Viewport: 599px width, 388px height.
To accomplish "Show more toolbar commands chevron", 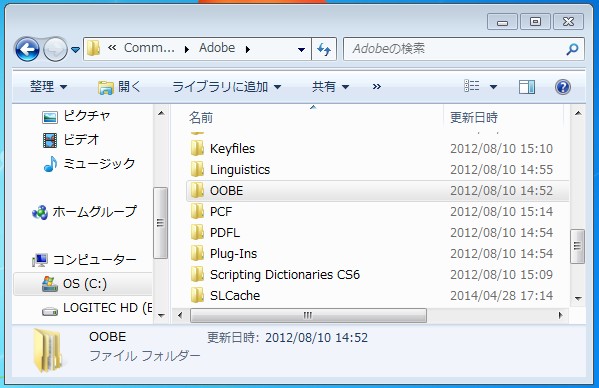I will (377, 87).
